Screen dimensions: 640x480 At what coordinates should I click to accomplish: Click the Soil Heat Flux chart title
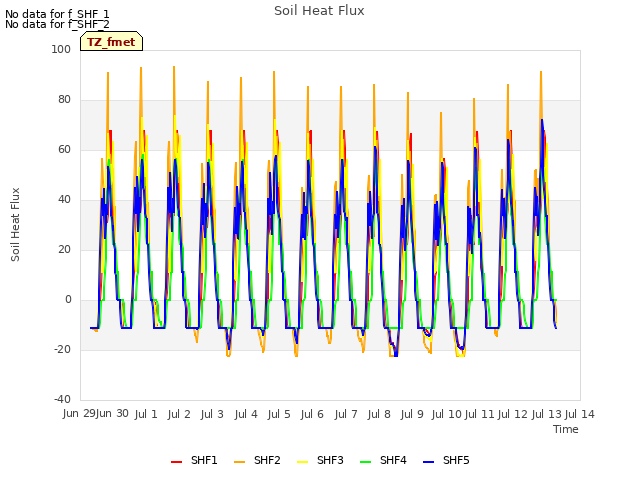(x=319, y=11)
